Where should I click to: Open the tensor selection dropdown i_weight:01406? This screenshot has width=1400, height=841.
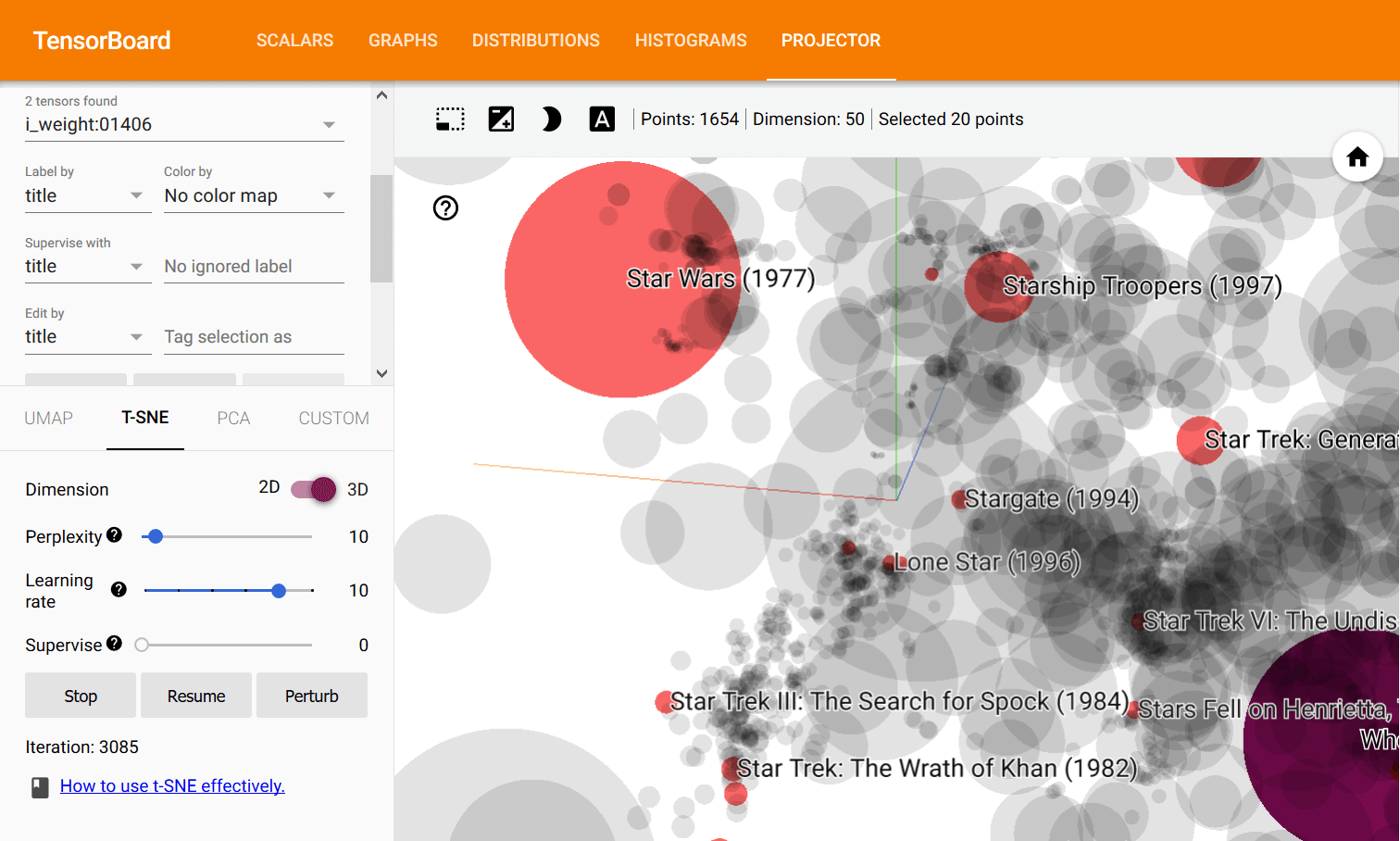click(x=183, y=125)
